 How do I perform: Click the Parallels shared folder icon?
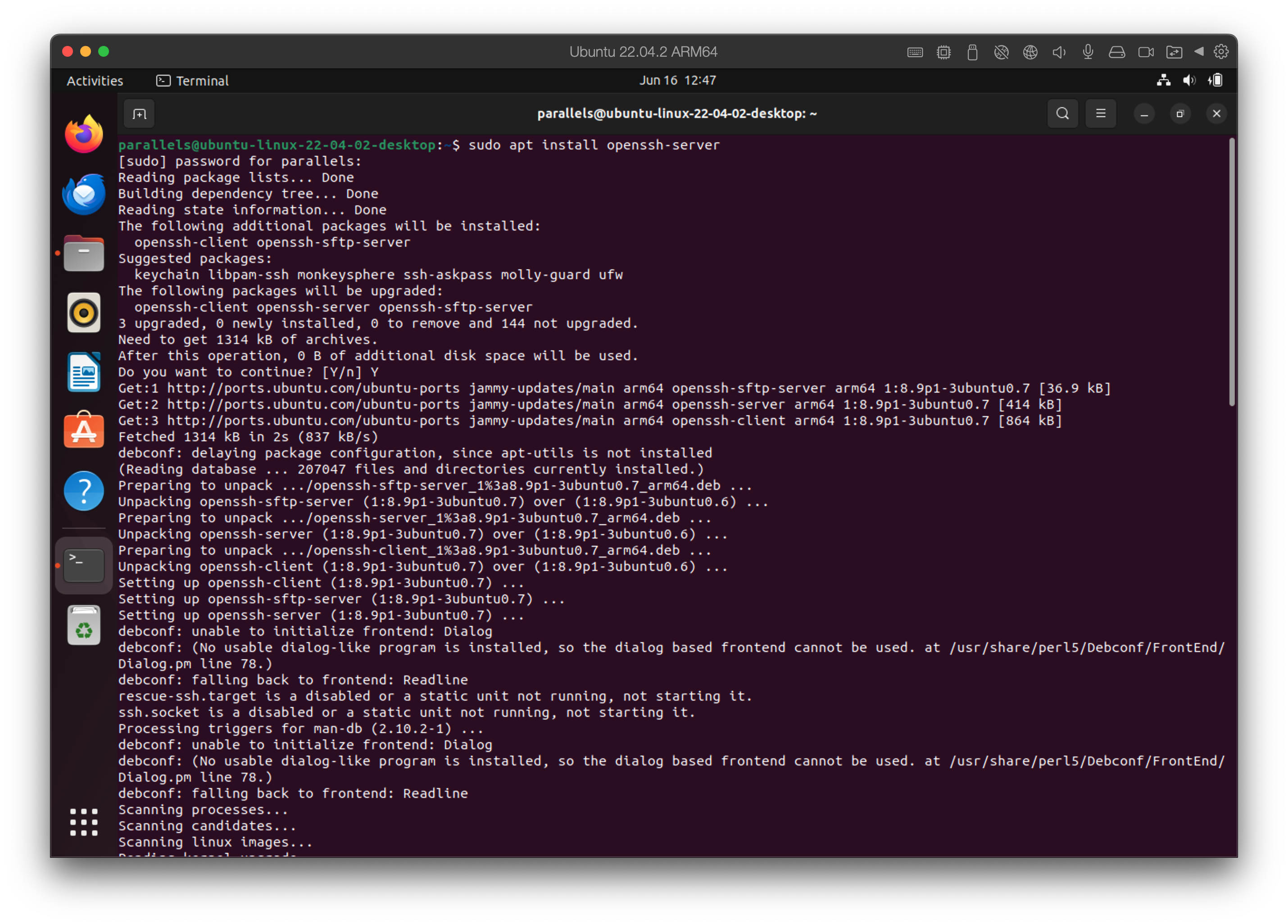click(1175, 52)
